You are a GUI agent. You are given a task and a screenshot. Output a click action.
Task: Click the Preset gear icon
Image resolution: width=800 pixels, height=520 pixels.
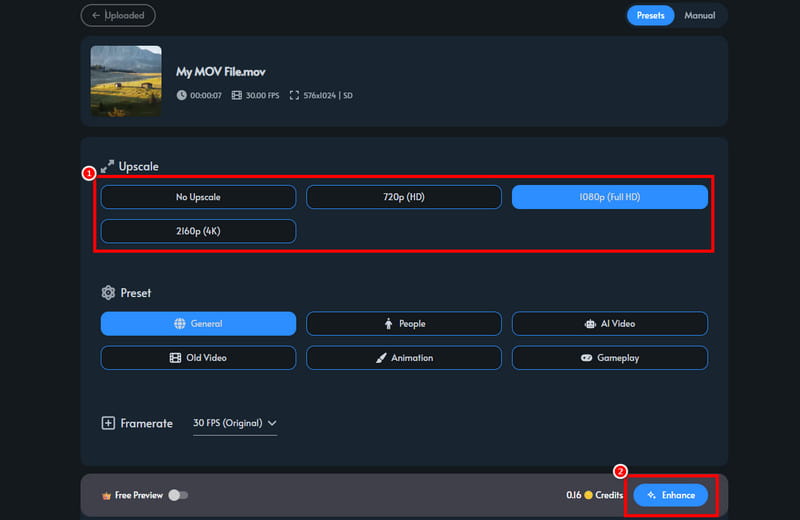click(108, 293)
